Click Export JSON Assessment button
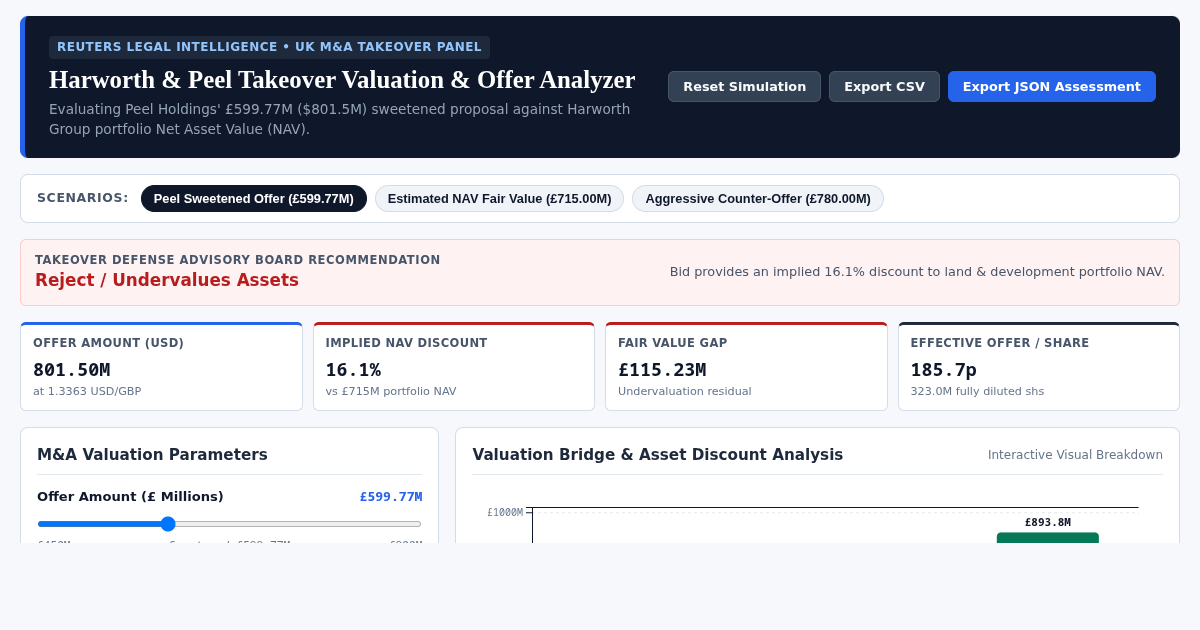The image size is (1200, 630). click(x=1051, y=86)
